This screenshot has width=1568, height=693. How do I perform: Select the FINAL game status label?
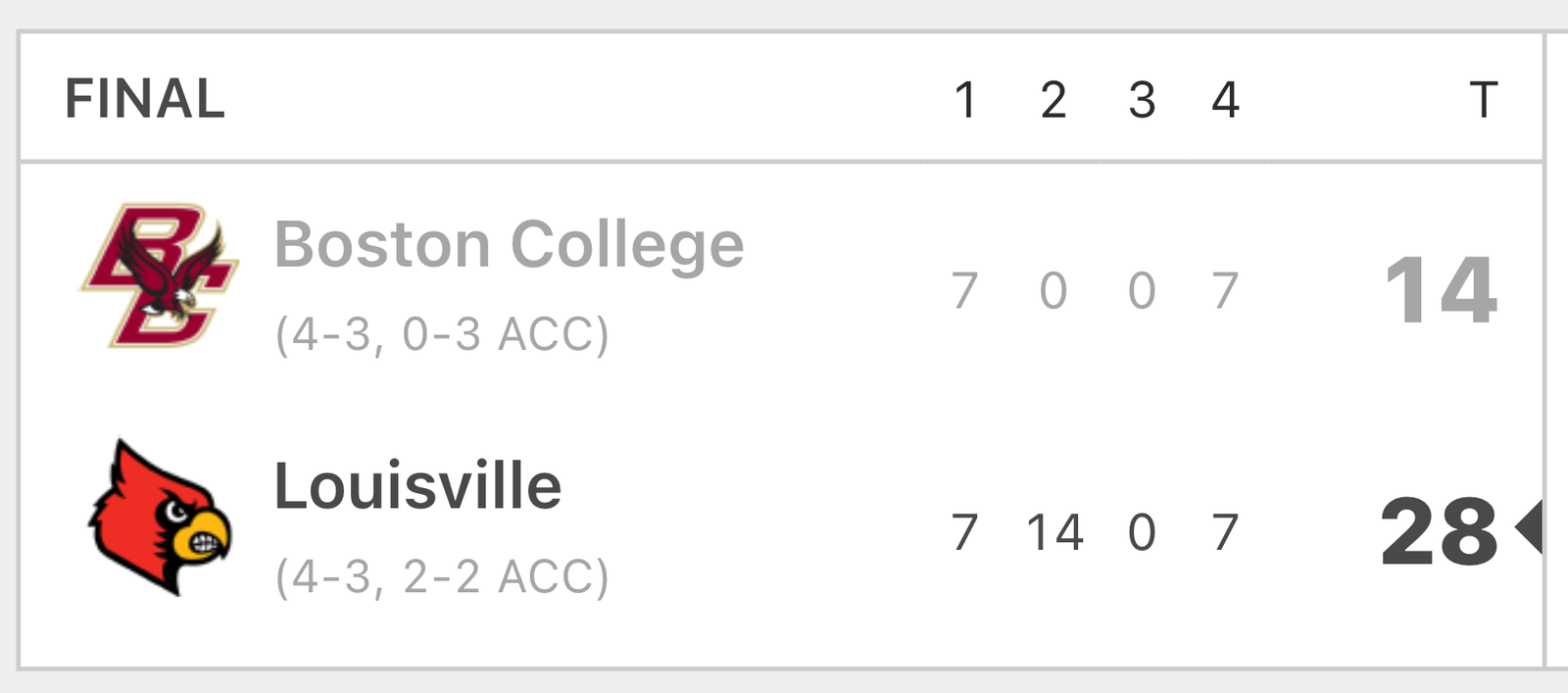[145, 99]
